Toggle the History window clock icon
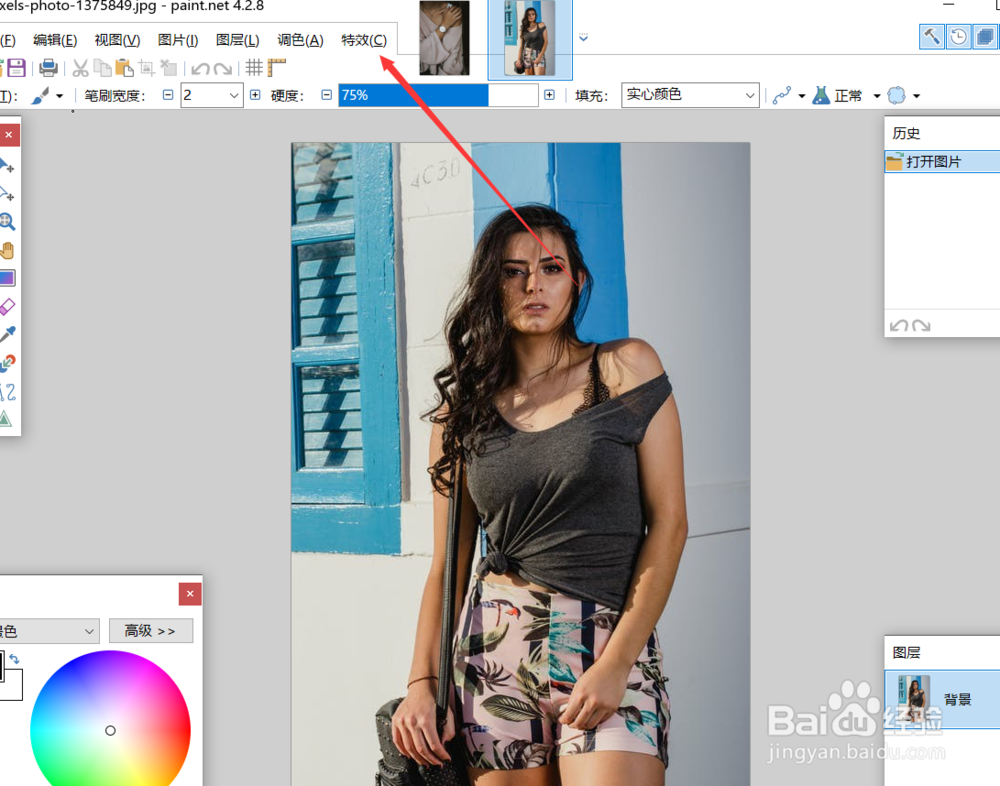 coord(958,36)
